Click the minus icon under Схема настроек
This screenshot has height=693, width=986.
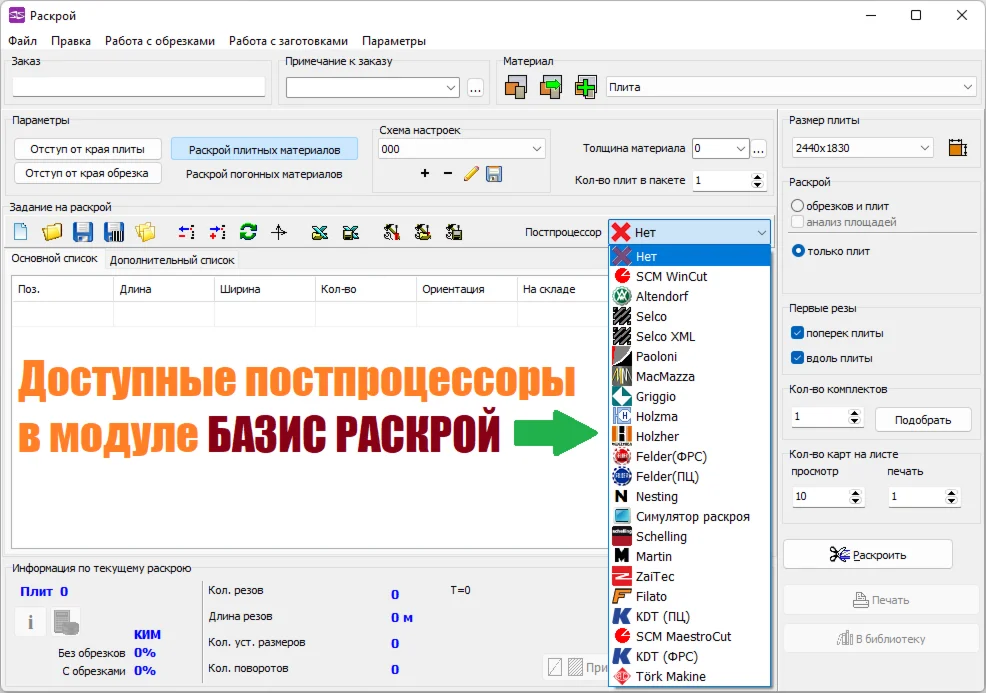447,174
